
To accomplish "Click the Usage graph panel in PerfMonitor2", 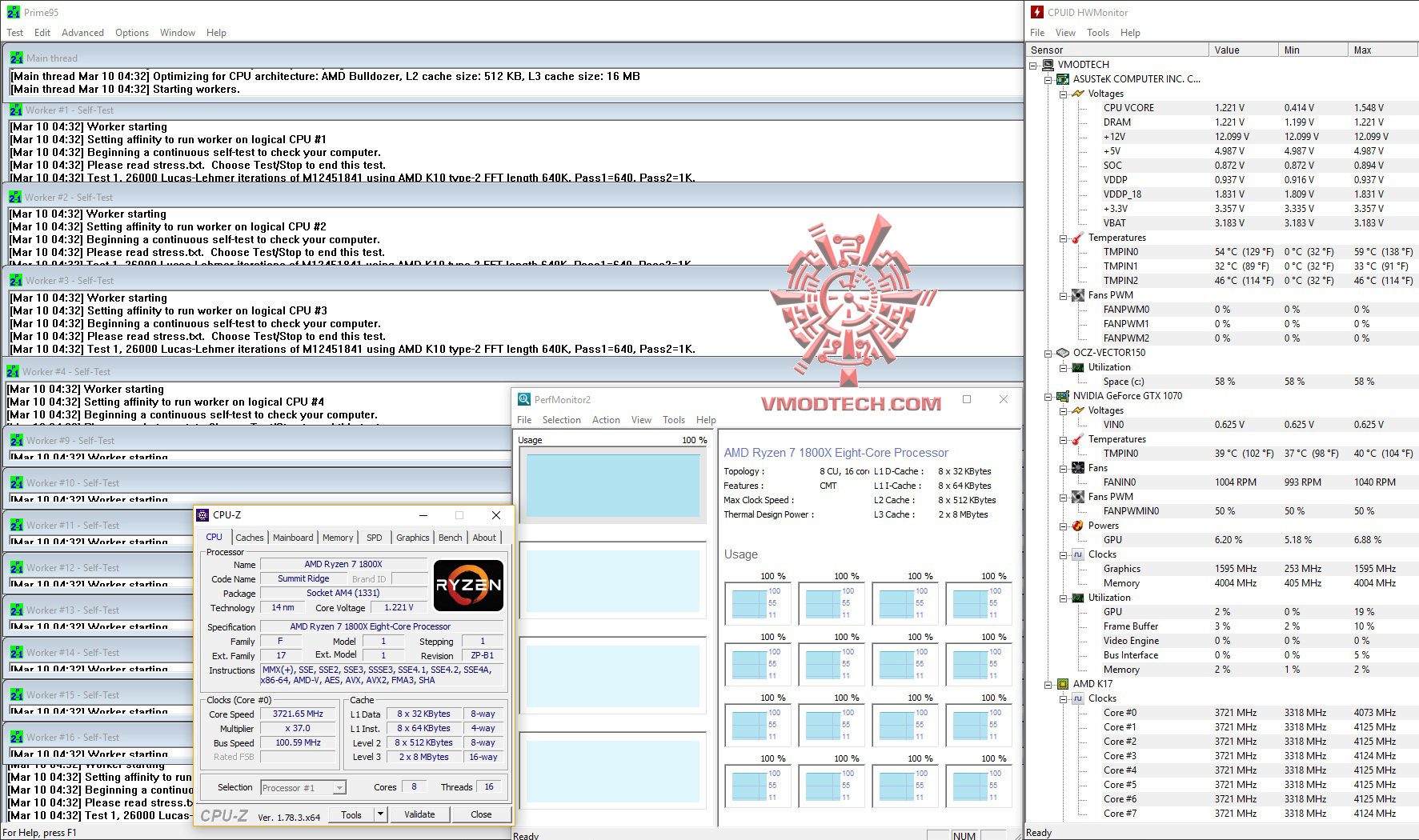I will tap(612, 486).
